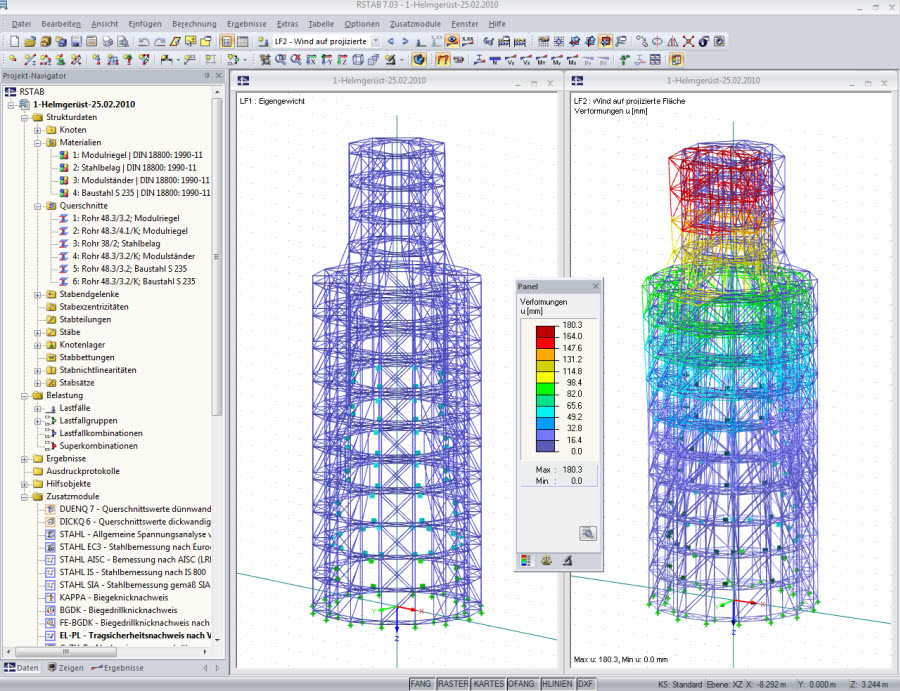Open the Berechnung menu

(x=194, y=24)
